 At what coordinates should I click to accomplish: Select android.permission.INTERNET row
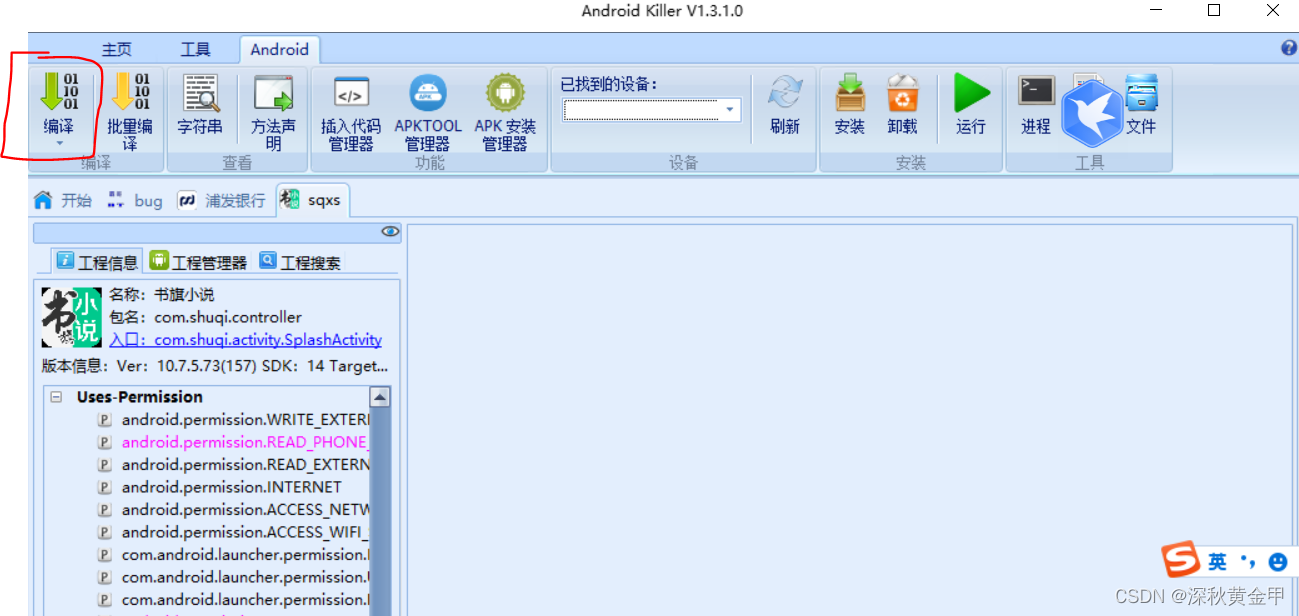pyautogui.click(x=220, y=487)
